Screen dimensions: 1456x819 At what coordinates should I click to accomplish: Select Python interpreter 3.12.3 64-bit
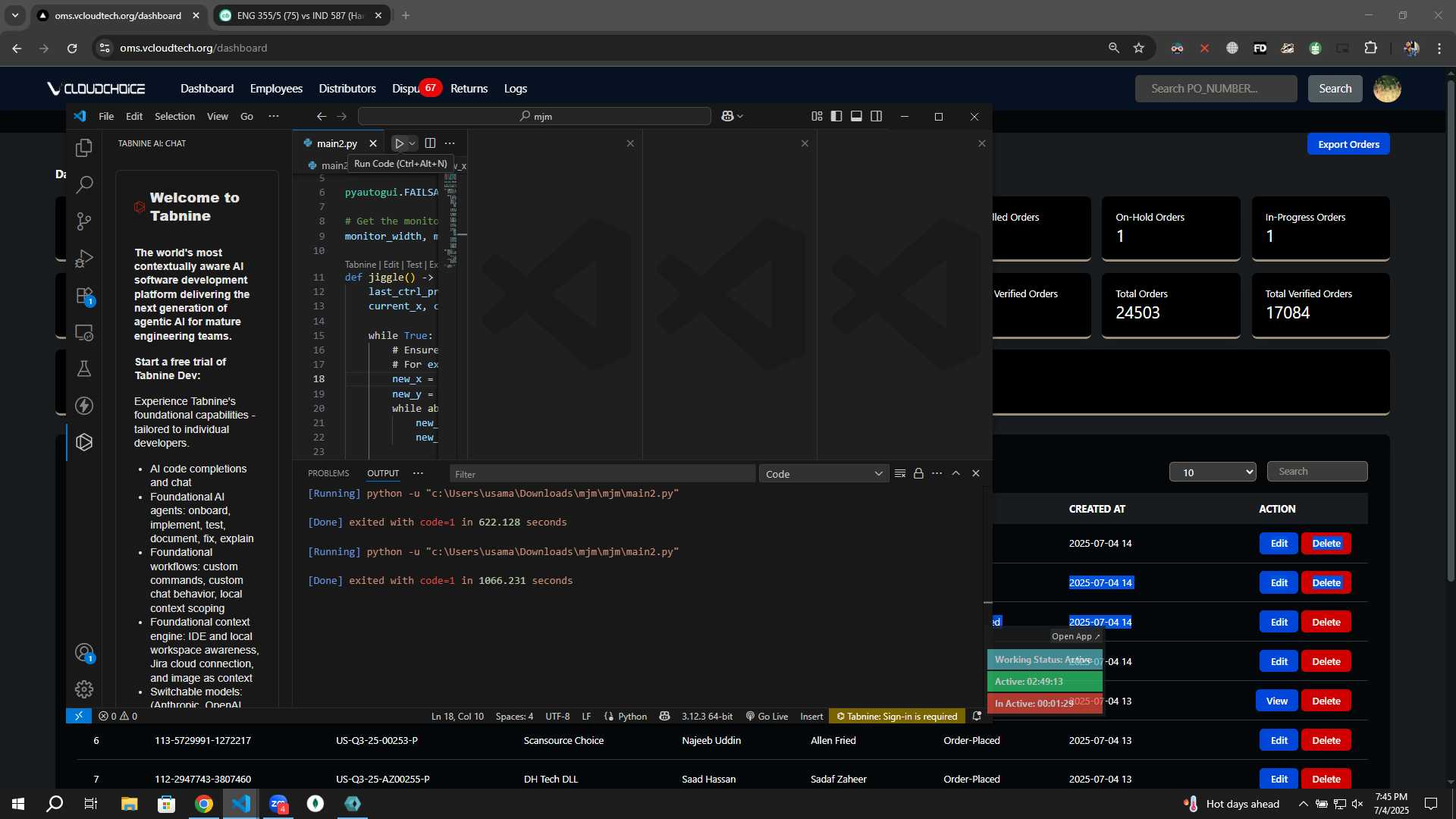tap(707, 716)
